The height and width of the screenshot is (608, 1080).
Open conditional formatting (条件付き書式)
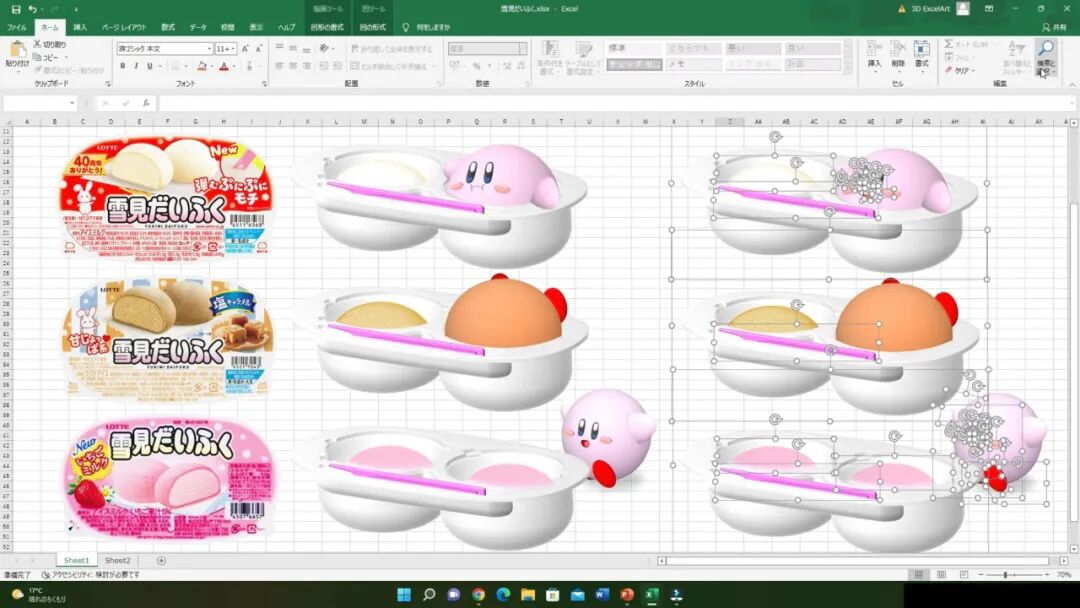tap(549, 57)
